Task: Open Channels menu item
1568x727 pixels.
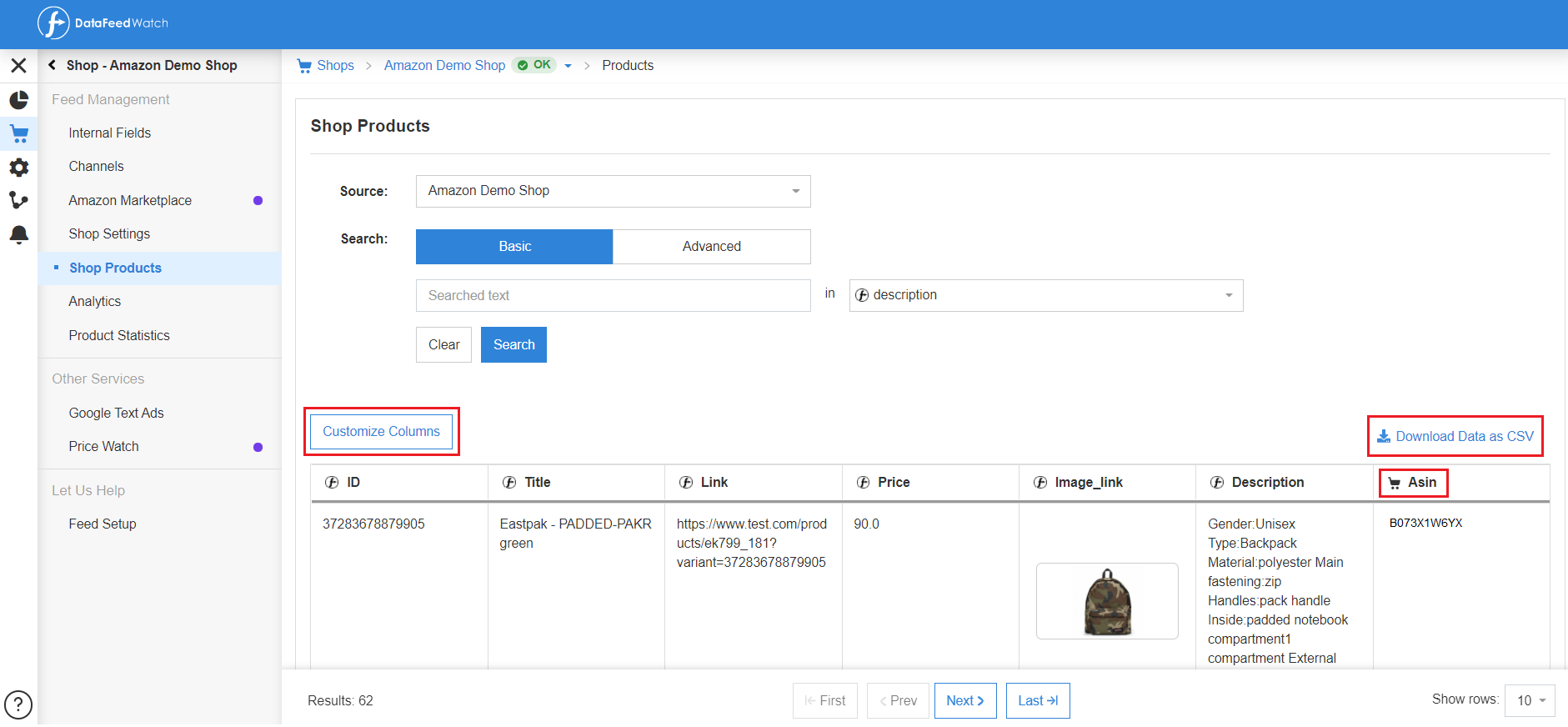Action: (97, 167)
